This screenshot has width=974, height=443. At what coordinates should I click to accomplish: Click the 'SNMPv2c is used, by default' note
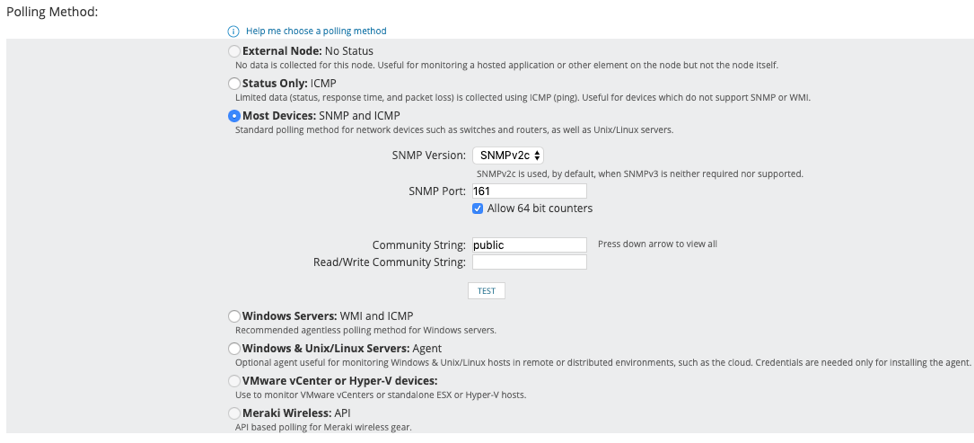click(640, 174)
